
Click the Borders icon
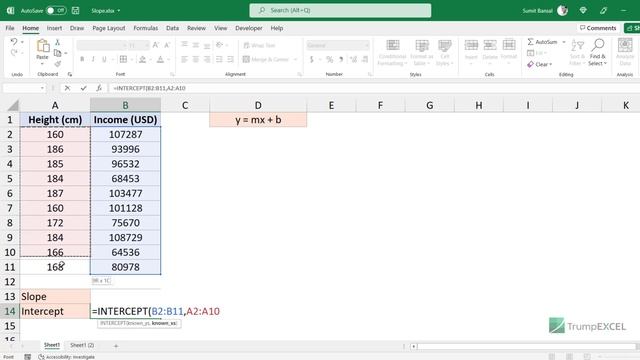[123, 60]
